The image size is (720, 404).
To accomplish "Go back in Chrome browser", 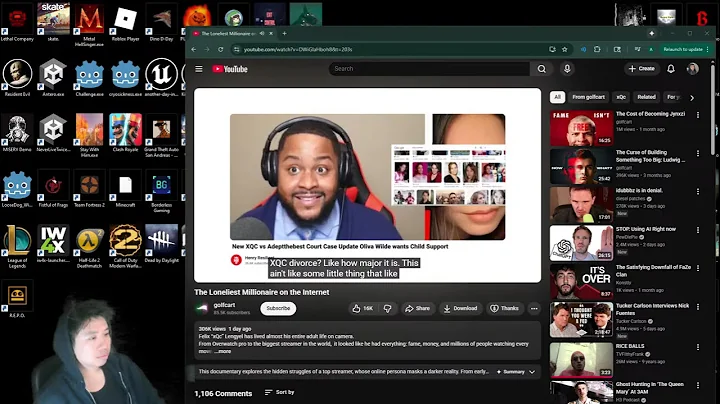I will click(x=194, y=49).
